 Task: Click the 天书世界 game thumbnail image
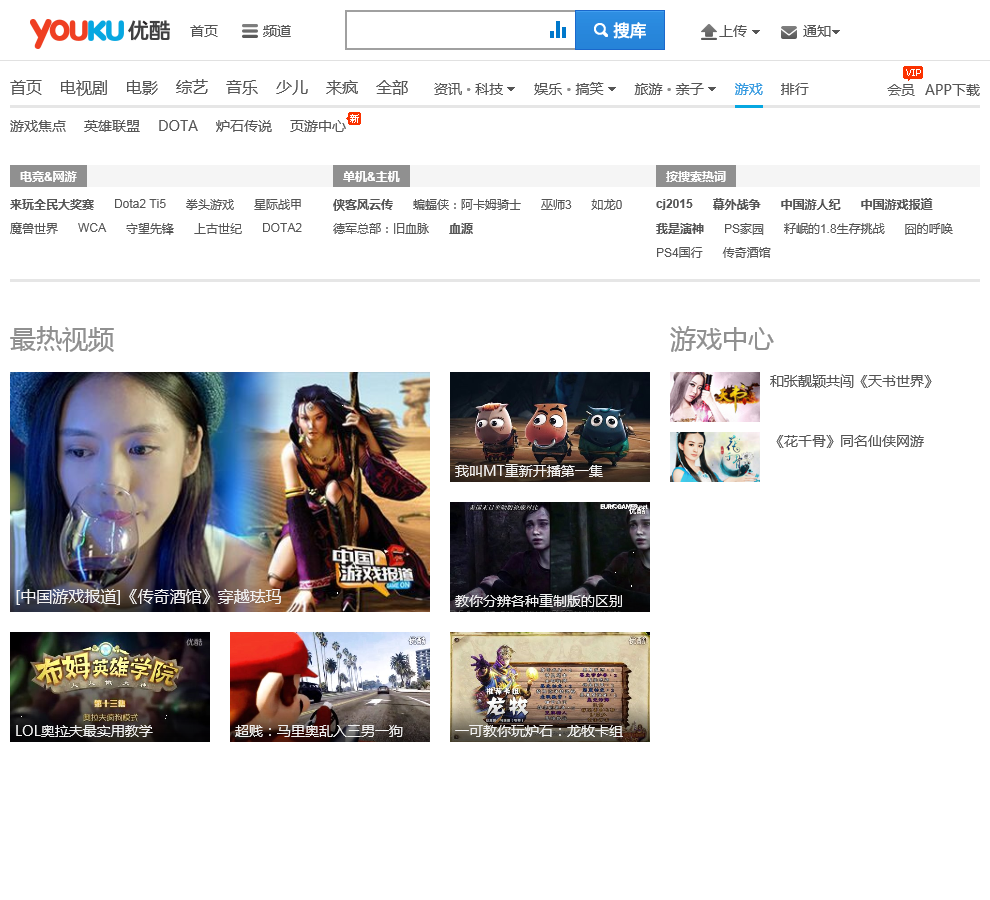[x=715, y=397]
